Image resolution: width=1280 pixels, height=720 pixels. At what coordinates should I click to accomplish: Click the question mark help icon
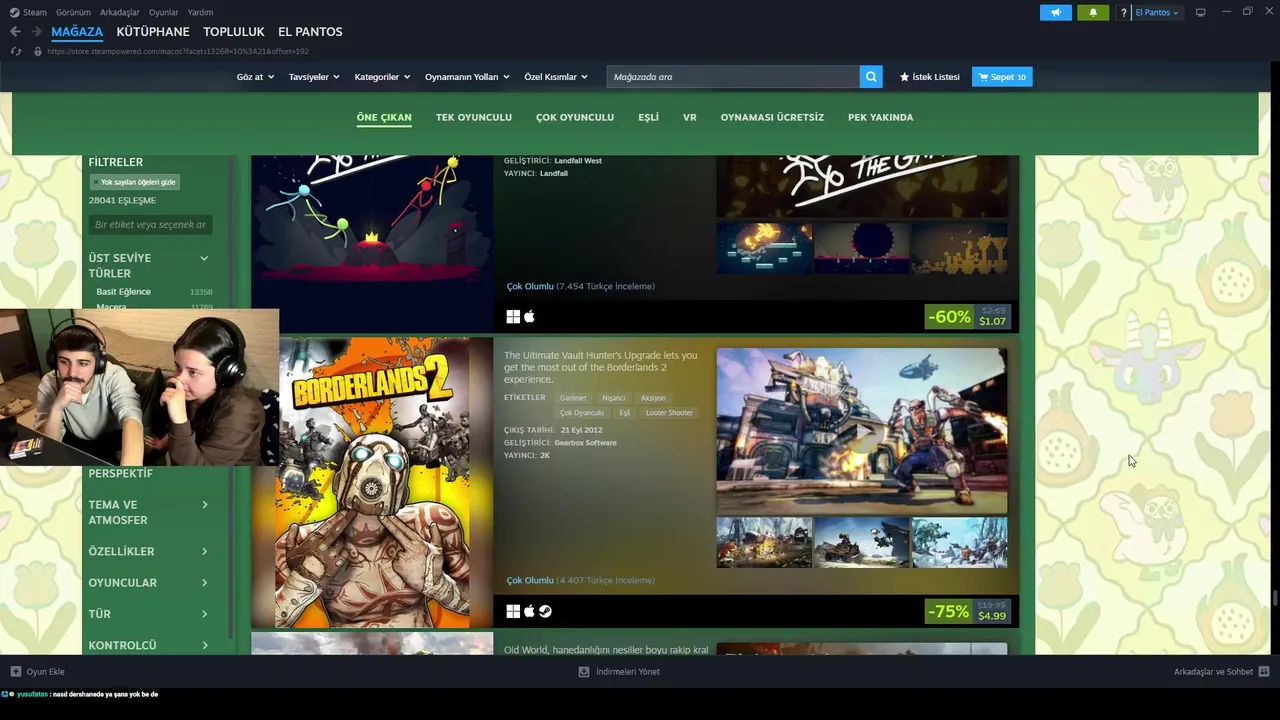1124,12
